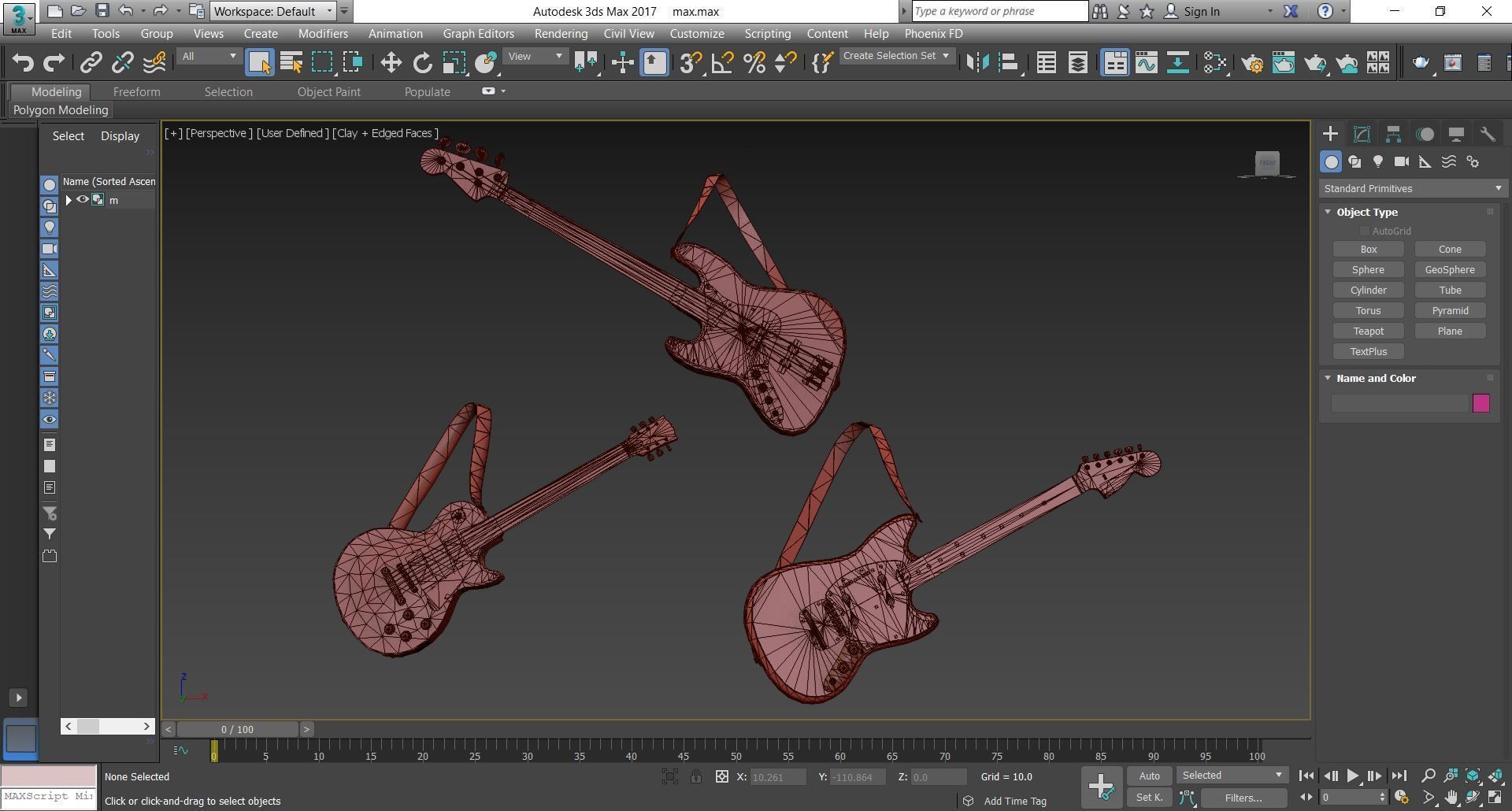
Task: Open the Modifiers menu
Action: click(x=323, y=34)
